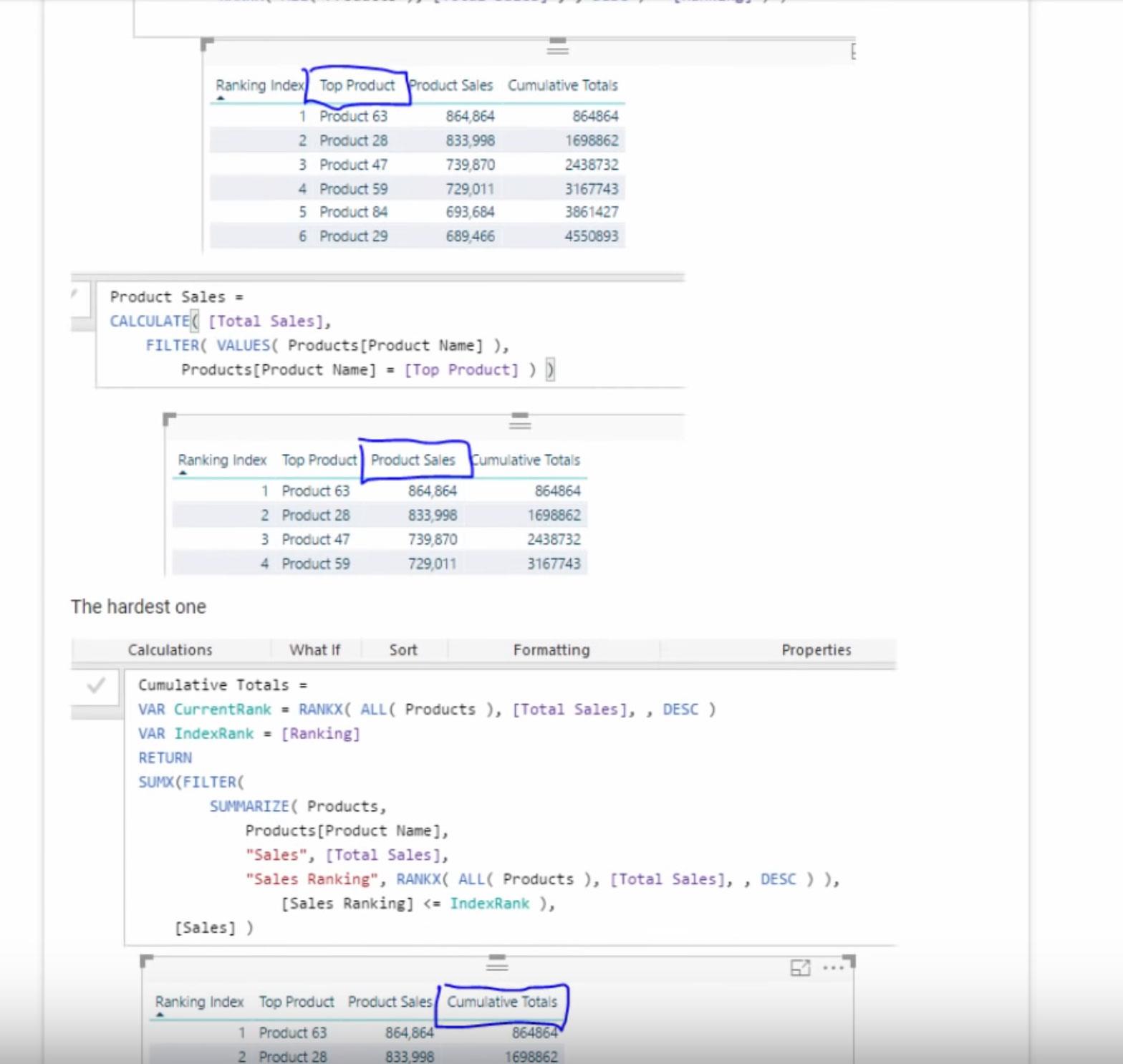Select the 'Product 84' cell
The image size is (1123, 1064).
(353, 213)
